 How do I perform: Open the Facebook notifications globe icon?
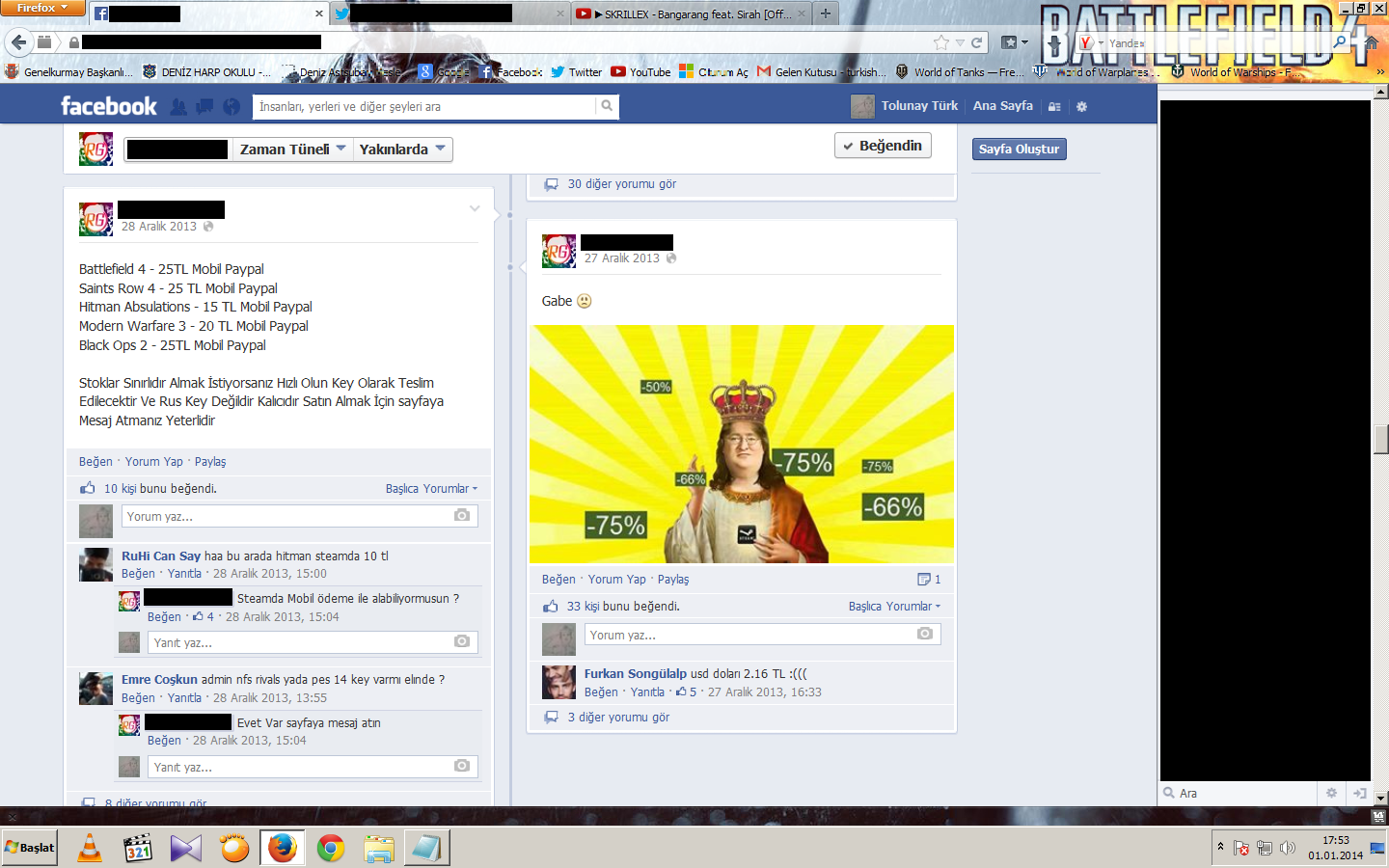pyautogui.click(x=231, y=107)
